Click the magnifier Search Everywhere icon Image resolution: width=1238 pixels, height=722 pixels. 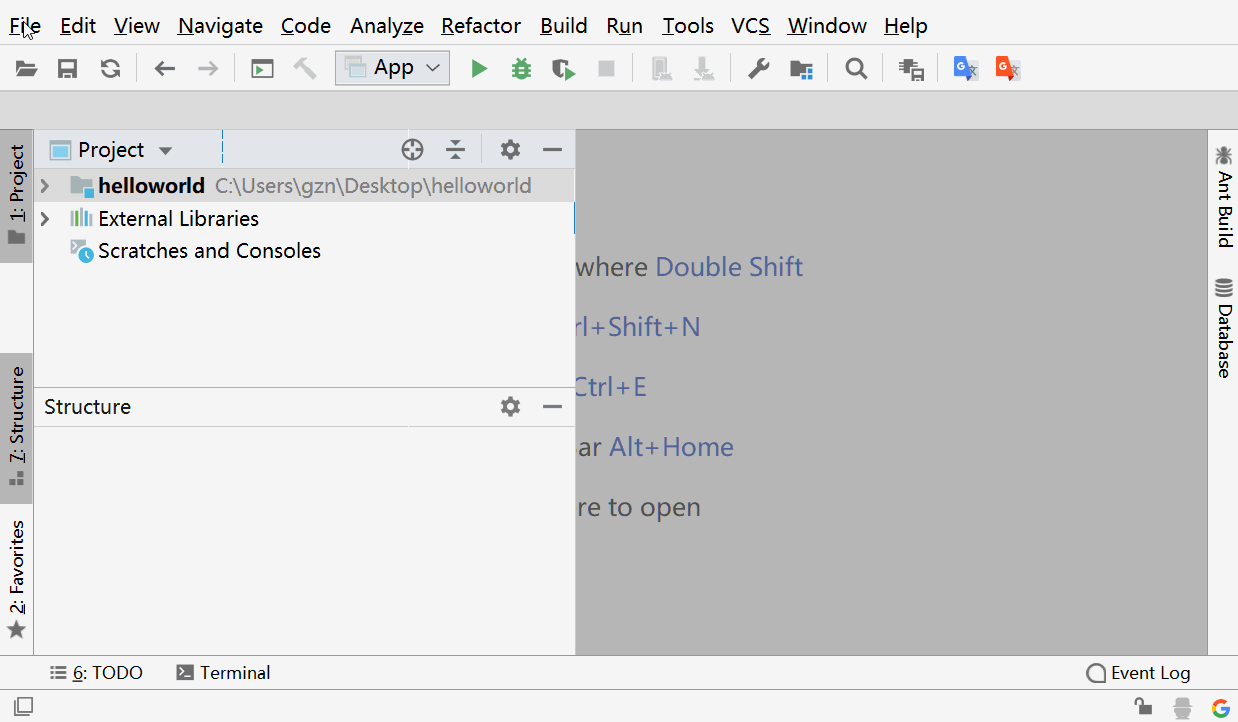[856, 69]
